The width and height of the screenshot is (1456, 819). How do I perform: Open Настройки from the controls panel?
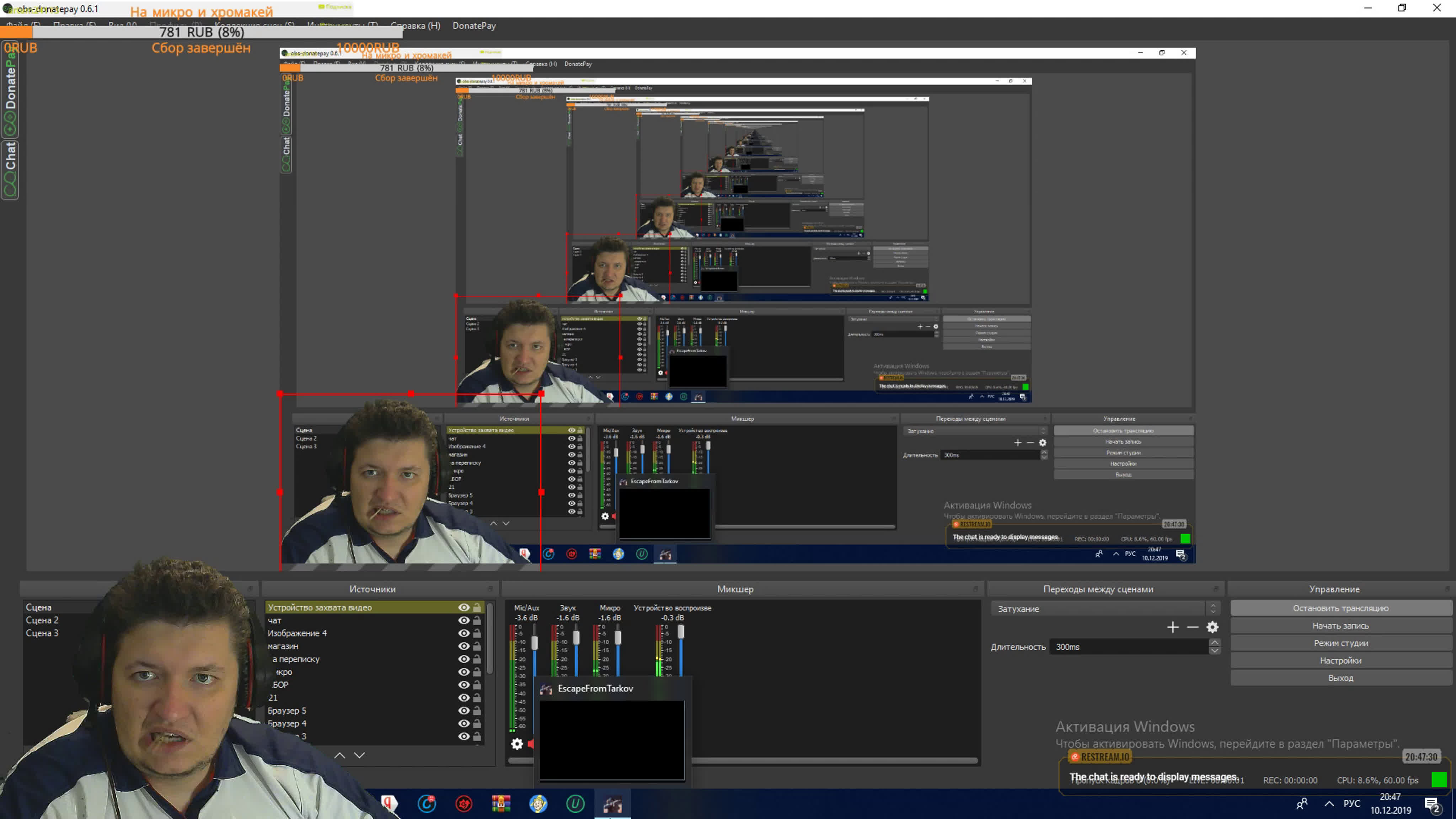coord(1341,661)
